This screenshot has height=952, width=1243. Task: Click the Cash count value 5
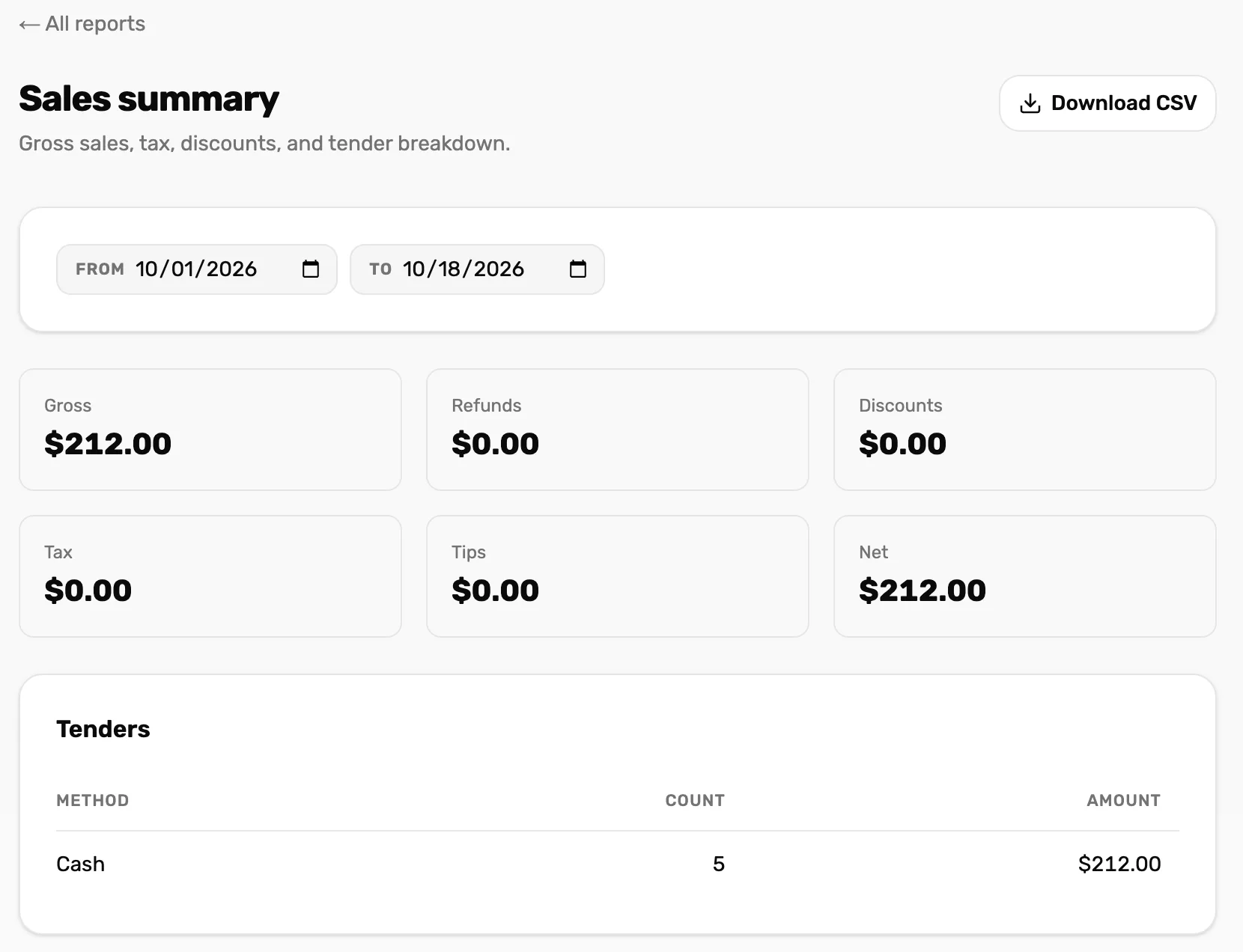(x=719, y=864)
